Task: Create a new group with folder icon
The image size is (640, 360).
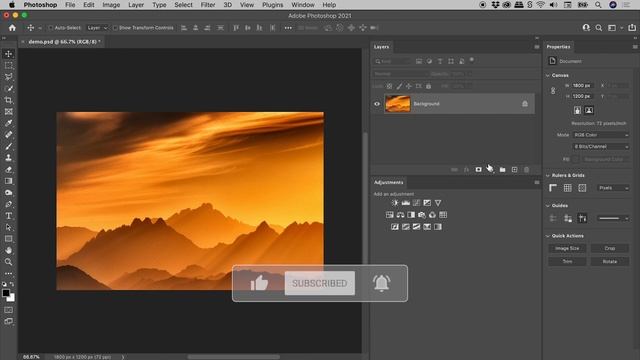Action: click(x=502, y=169)
